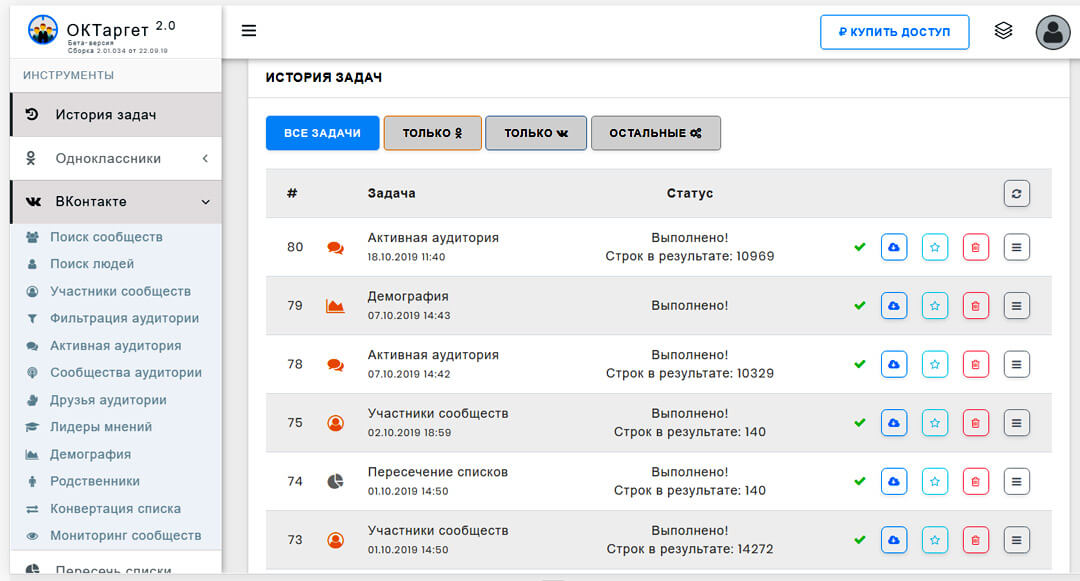Click the hamburger menu icon in header

249,31
